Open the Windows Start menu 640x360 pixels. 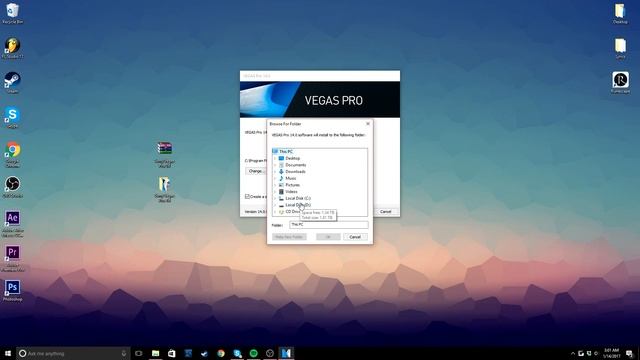click(8, 353)
